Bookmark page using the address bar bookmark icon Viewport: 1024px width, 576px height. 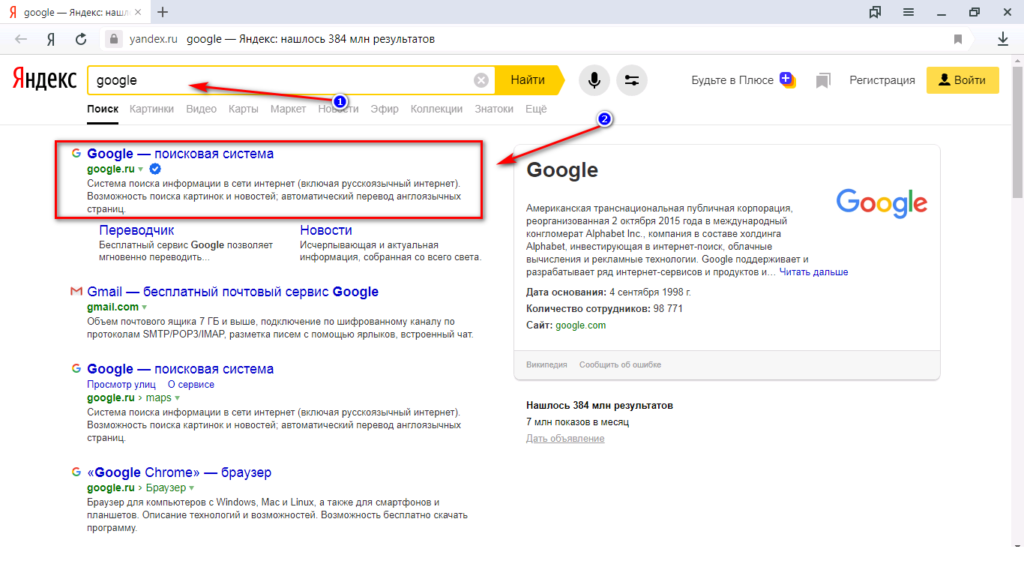(958, 39)
